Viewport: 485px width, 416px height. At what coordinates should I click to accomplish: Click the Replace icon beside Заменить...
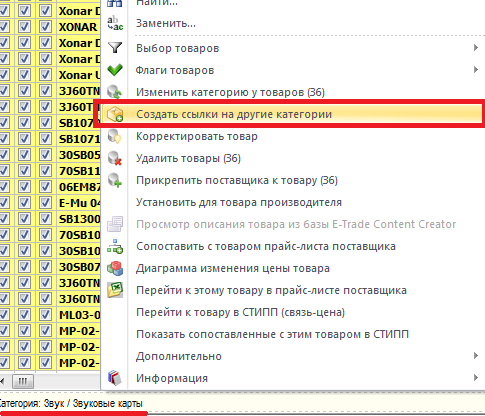[x=115, y=23]
